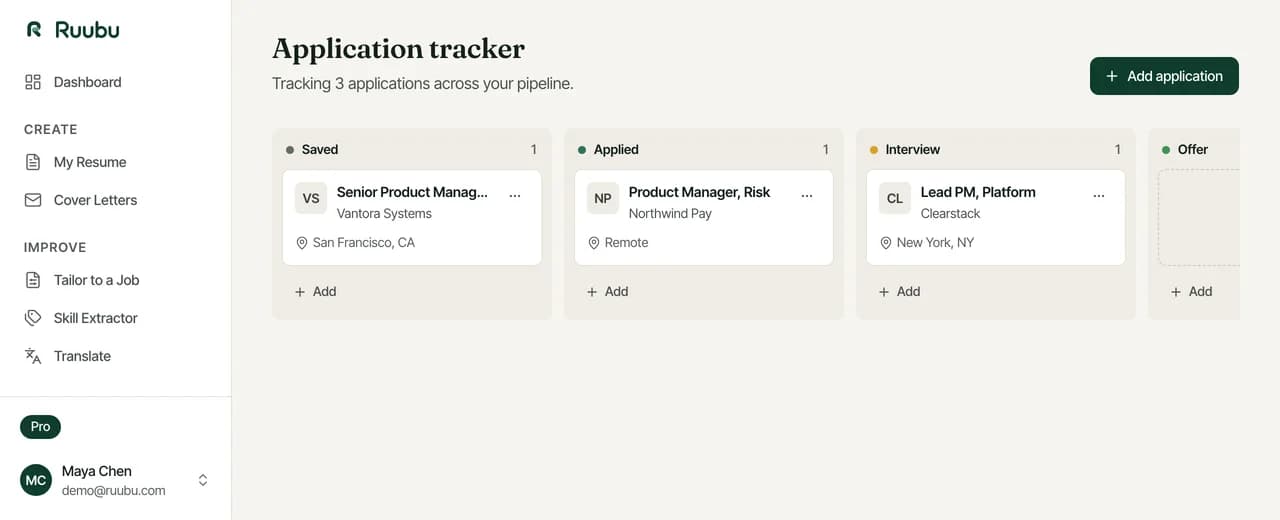Click the orange status dot beside Interview

pyautogui.click(x=874, y=150)
